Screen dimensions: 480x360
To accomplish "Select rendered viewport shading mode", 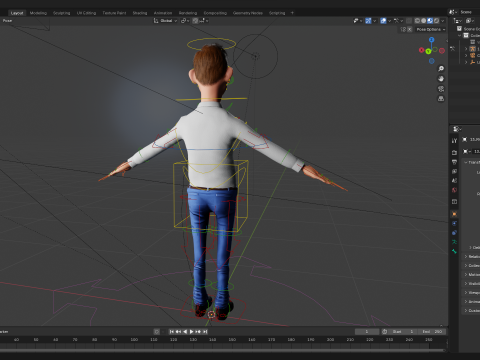I will [x=436, y=21].
